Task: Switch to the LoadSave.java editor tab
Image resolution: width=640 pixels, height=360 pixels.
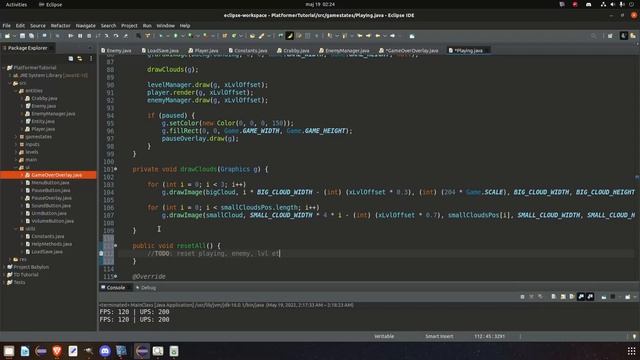Action: click(x=160, y=51)
